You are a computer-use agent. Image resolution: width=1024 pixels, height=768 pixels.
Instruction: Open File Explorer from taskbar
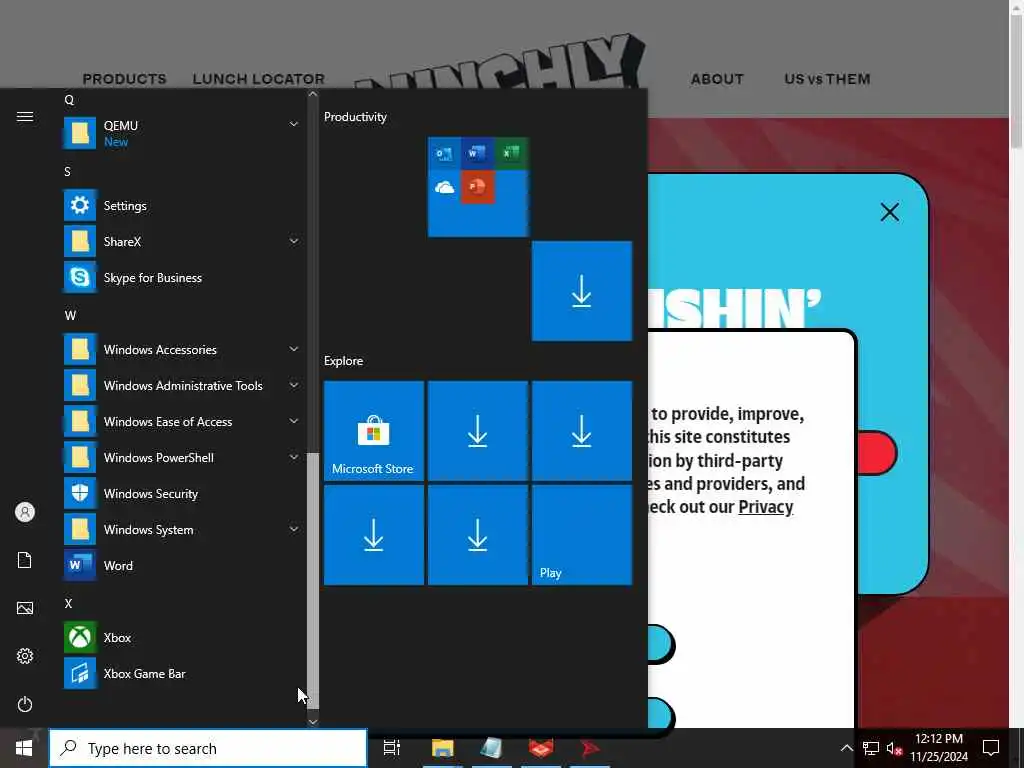[x=442, y=748]
